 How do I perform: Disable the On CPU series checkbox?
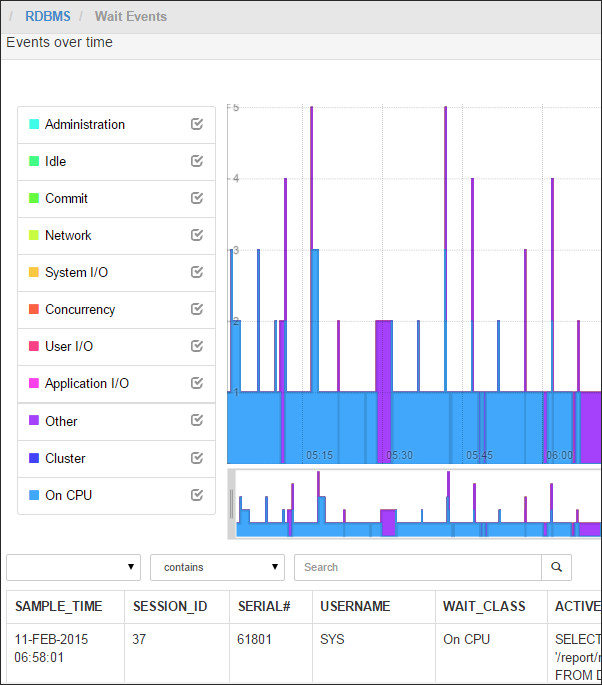click(197, 495)
